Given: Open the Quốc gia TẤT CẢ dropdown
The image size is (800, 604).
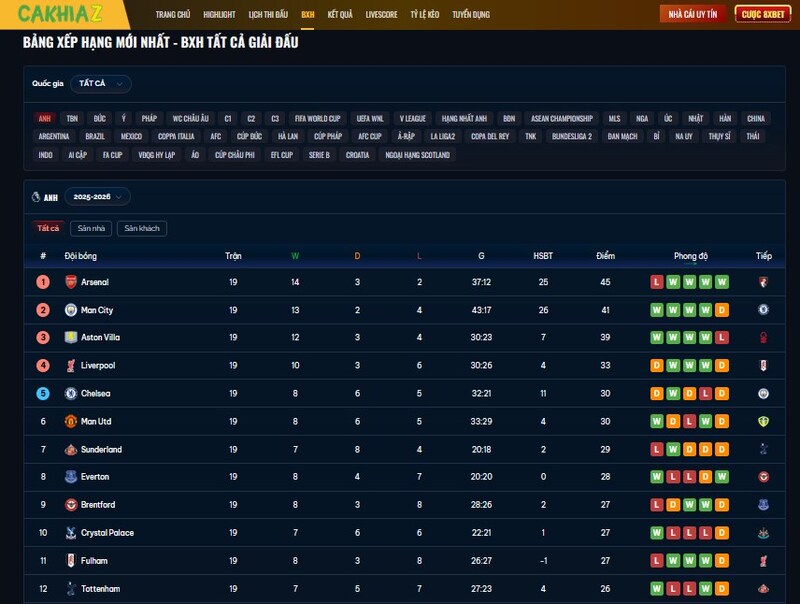Looking at the screenshot, I should pos(100,84).
